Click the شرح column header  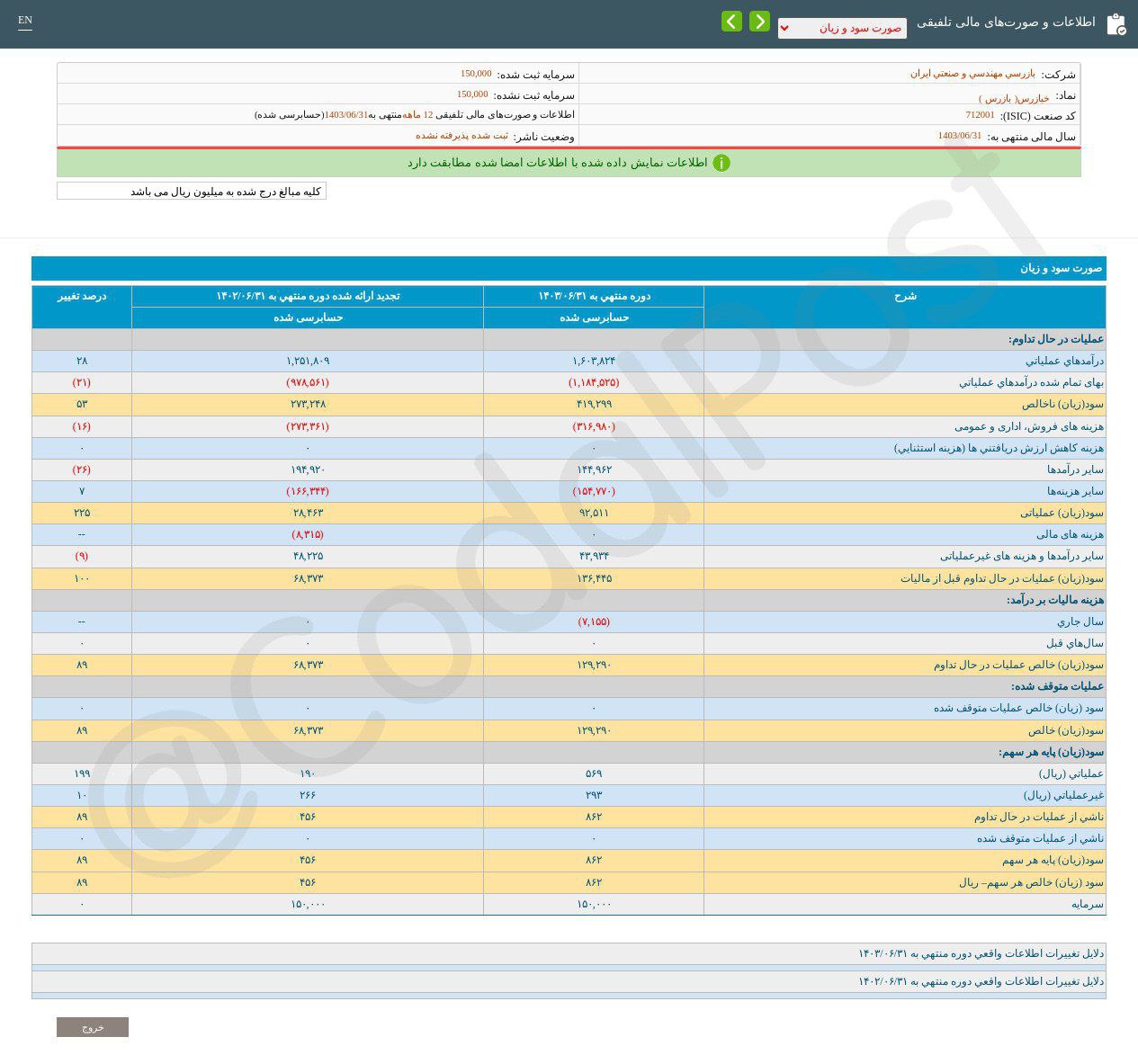[x=905, y=296]
